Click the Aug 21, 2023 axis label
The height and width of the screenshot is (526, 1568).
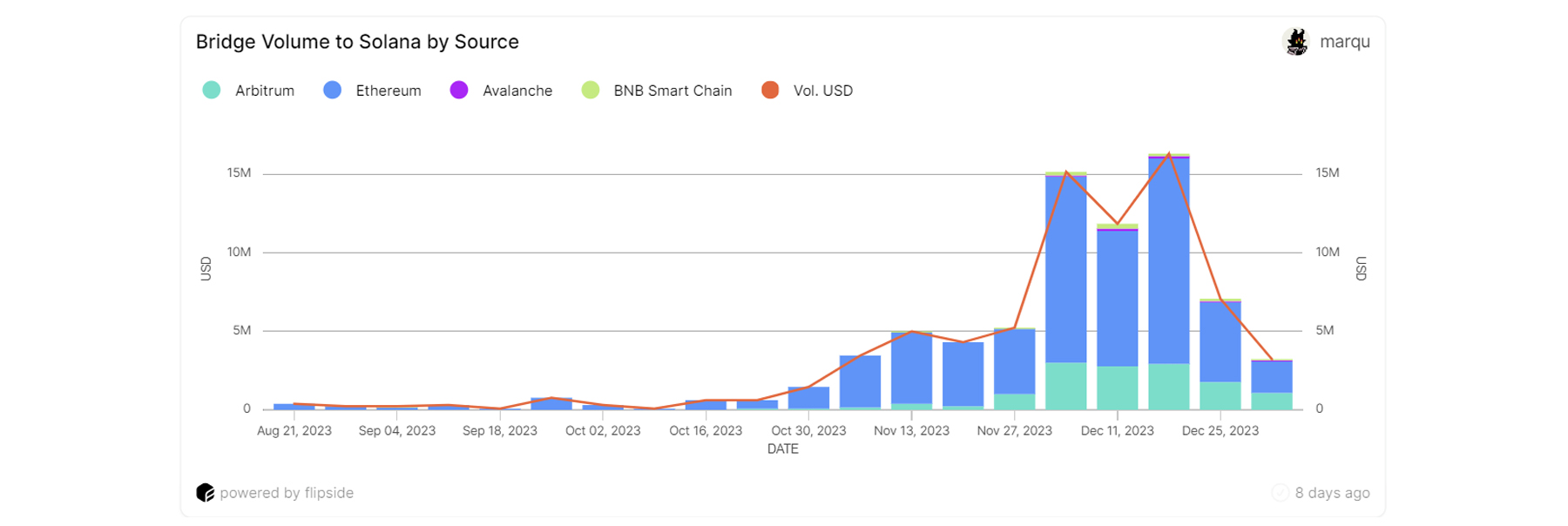[x=294, y=431]
